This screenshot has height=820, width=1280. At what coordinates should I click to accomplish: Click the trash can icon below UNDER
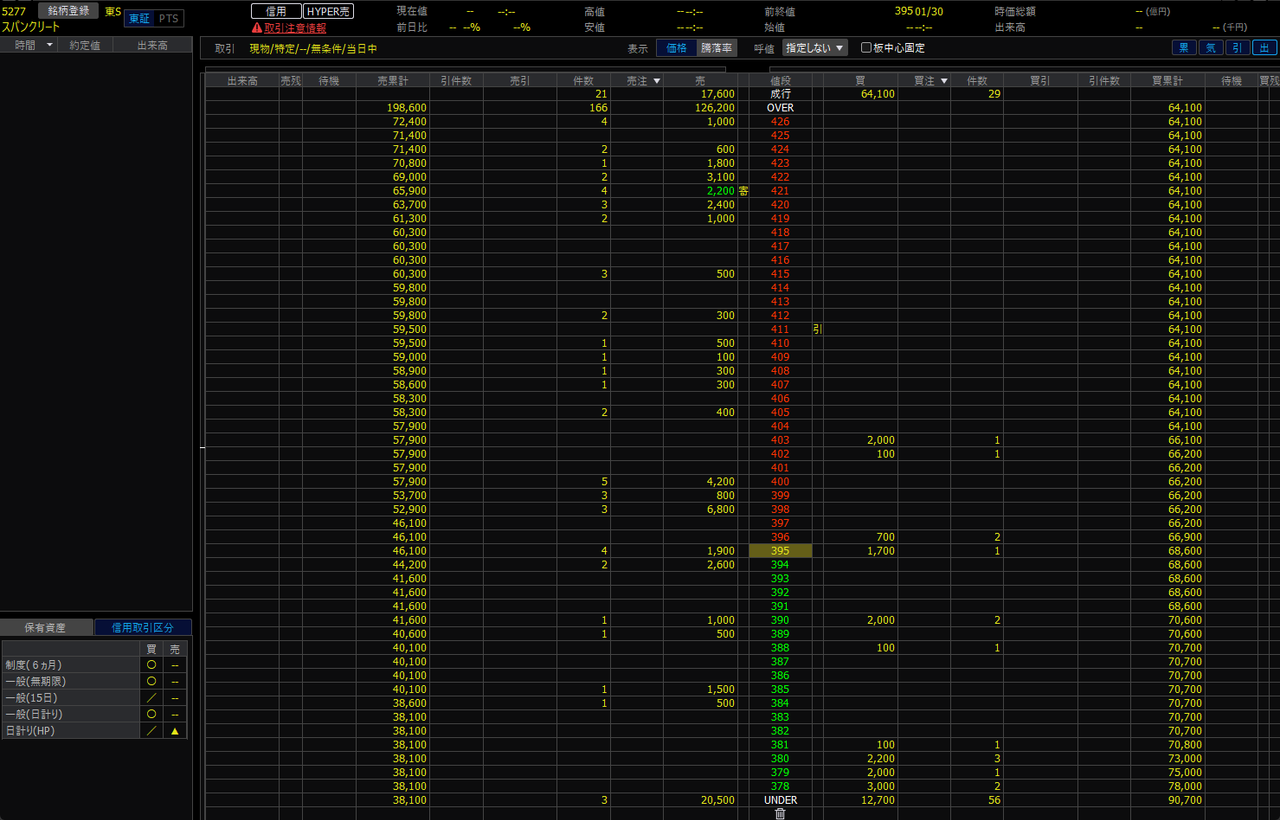(780, 813)
